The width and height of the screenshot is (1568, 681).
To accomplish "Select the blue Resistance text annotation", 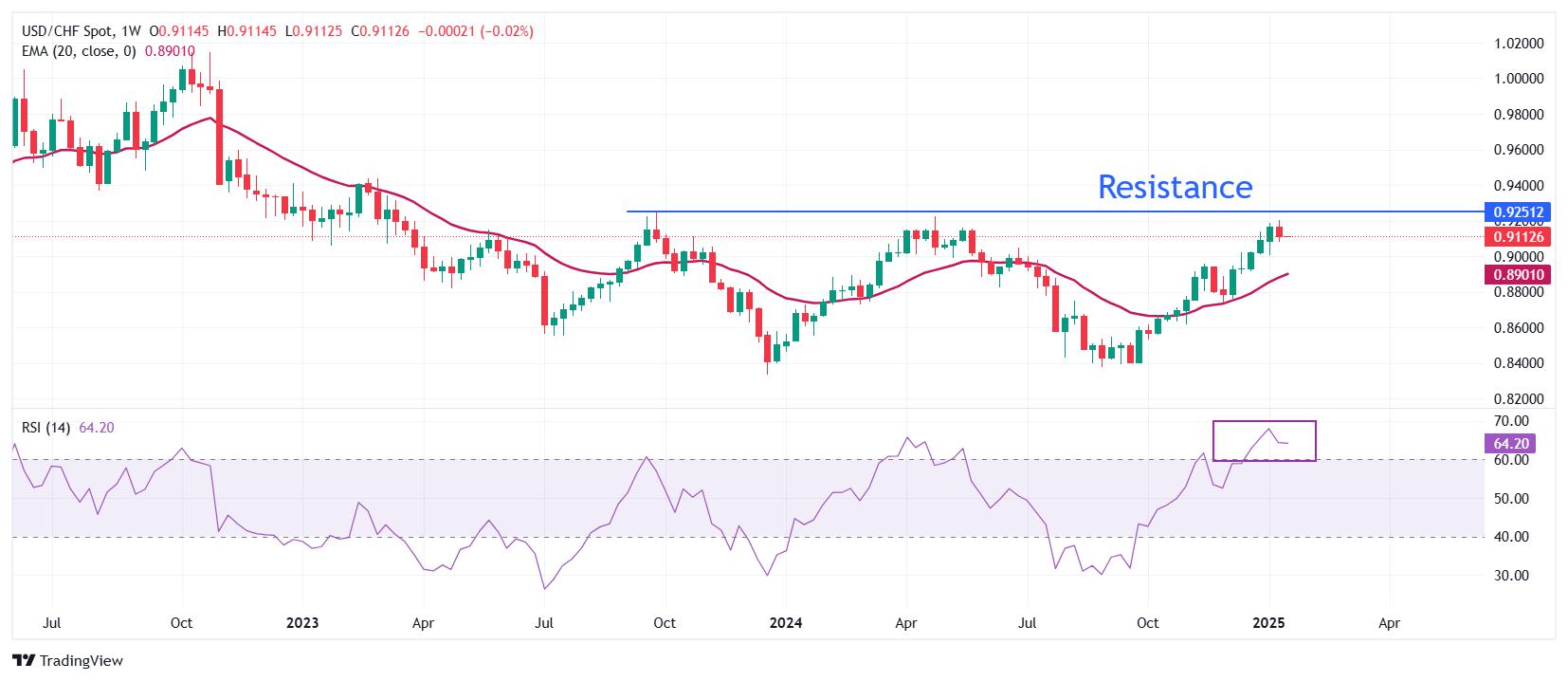I will (x=1175, y=186).
